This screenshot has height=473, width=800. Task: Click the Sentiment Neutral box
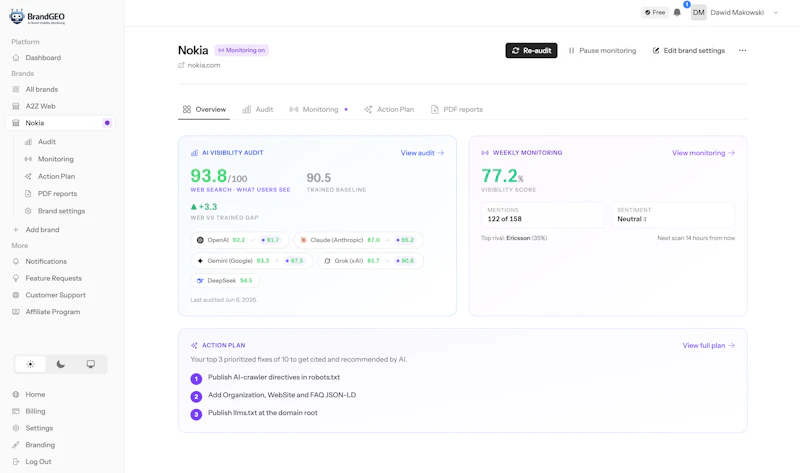click(673, 215)
